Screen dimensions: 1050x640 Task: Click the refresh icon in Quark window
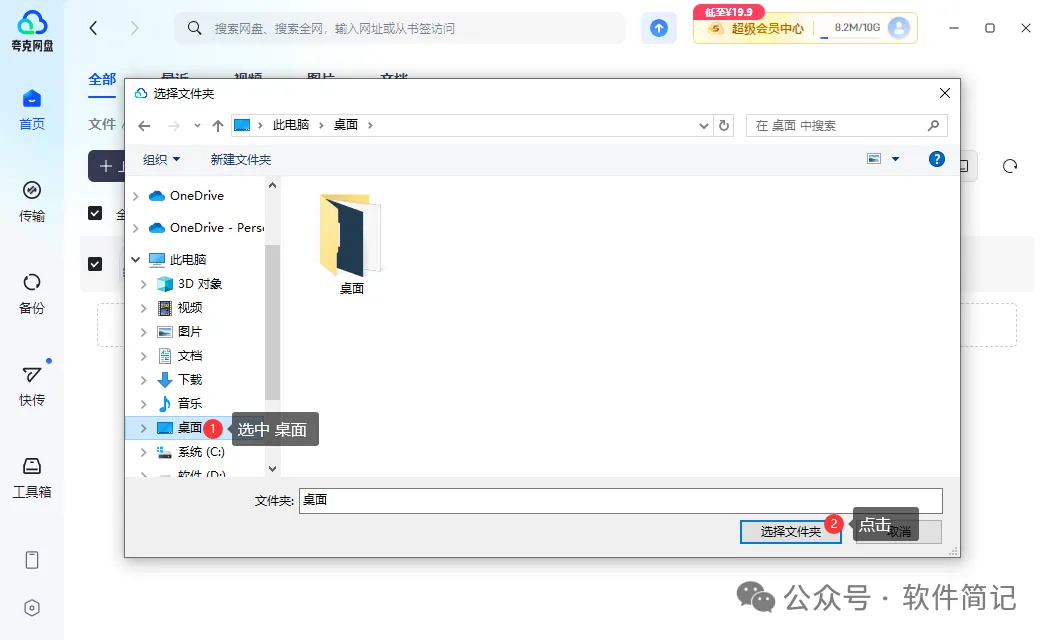coord(1010,166)
